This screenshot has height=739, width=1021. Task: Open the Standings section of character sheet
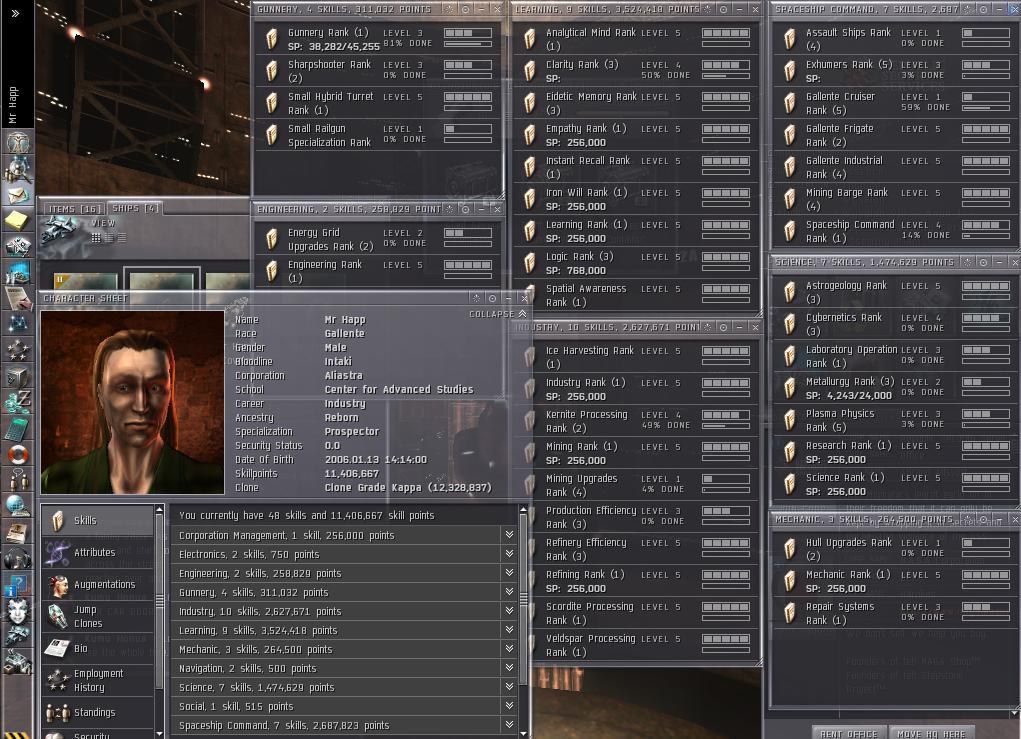pos(98,712)
